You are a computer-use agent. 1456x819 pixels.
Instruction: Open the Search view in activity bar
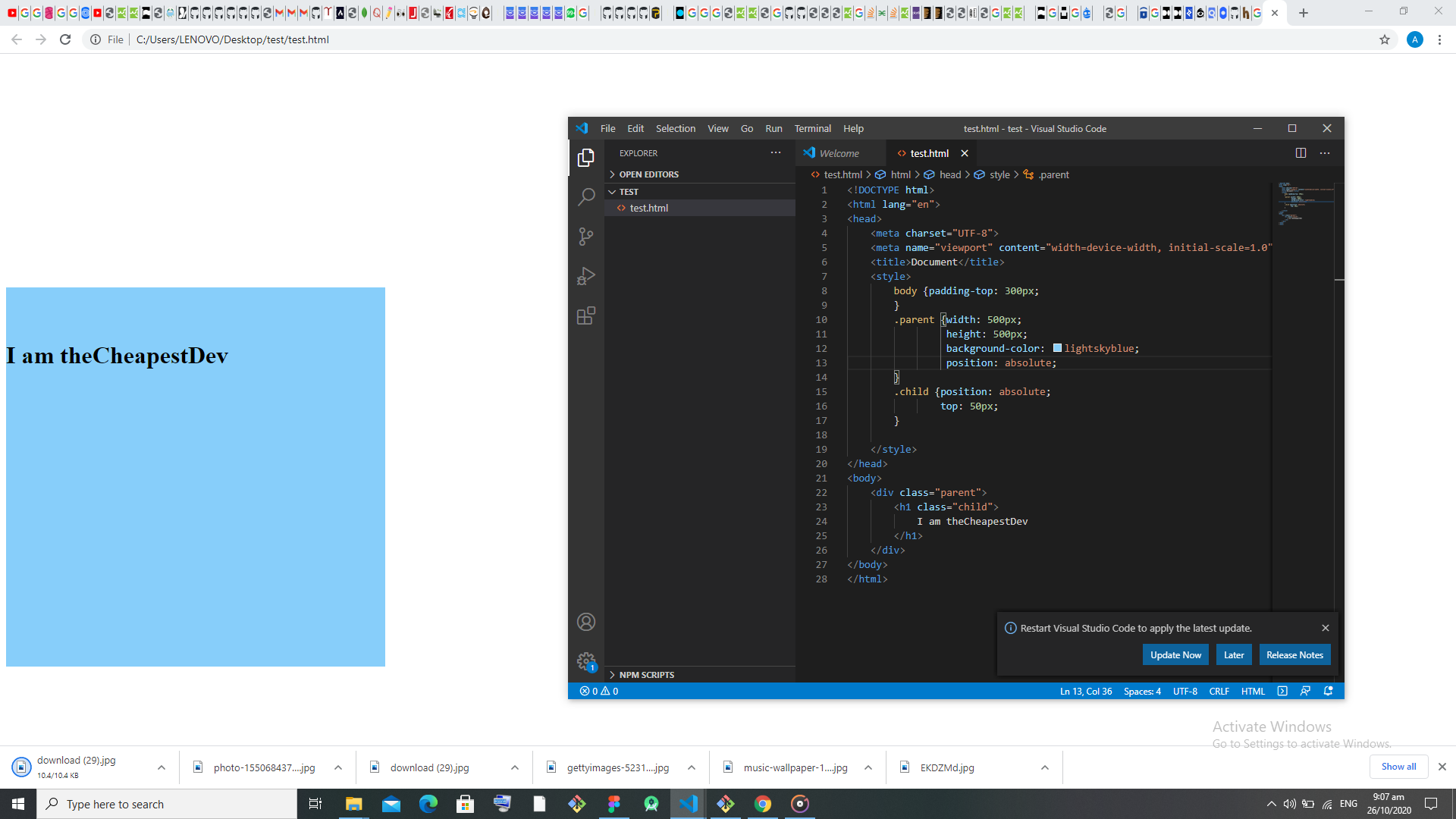pyautogui.click(x=585, y=197)
